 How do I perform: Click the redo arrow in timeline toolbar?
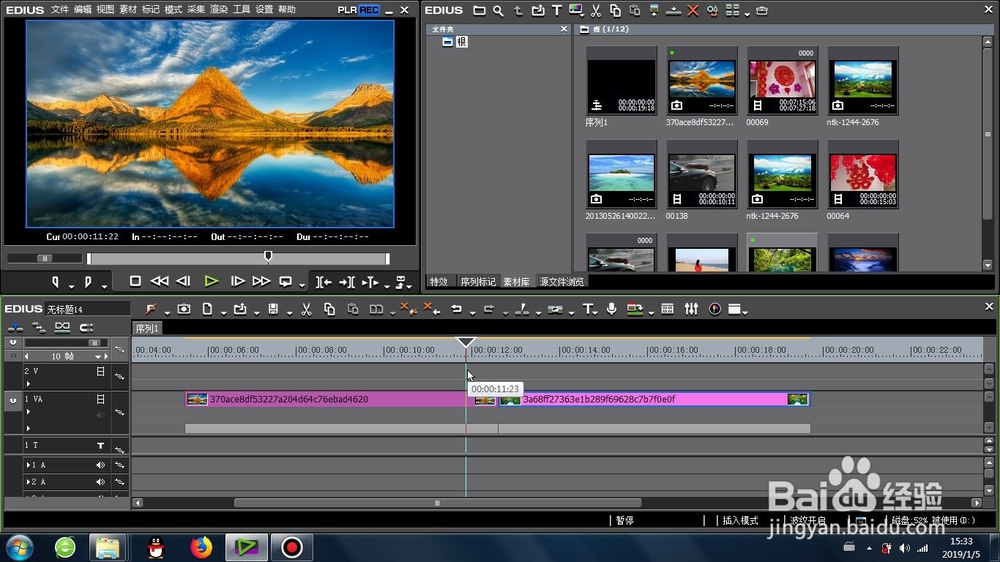[489, 309]
